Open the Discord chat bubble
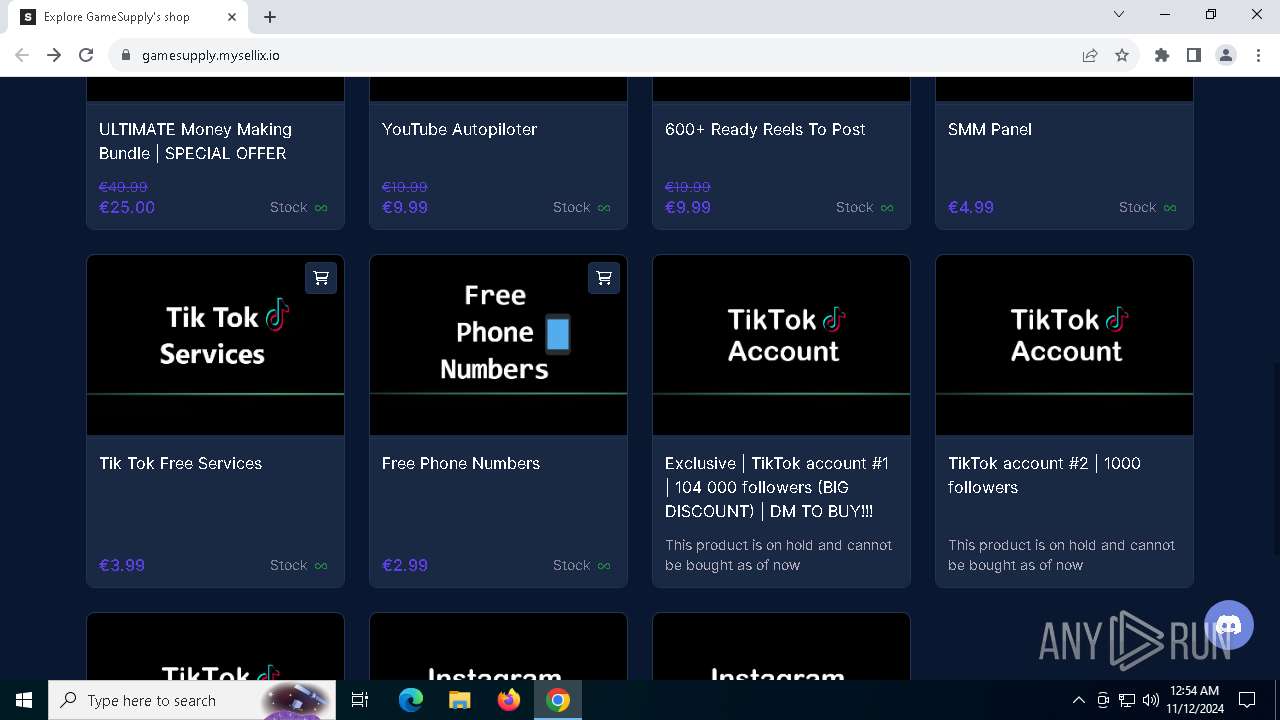1280x720 pixels. [x=1229, y=626]
